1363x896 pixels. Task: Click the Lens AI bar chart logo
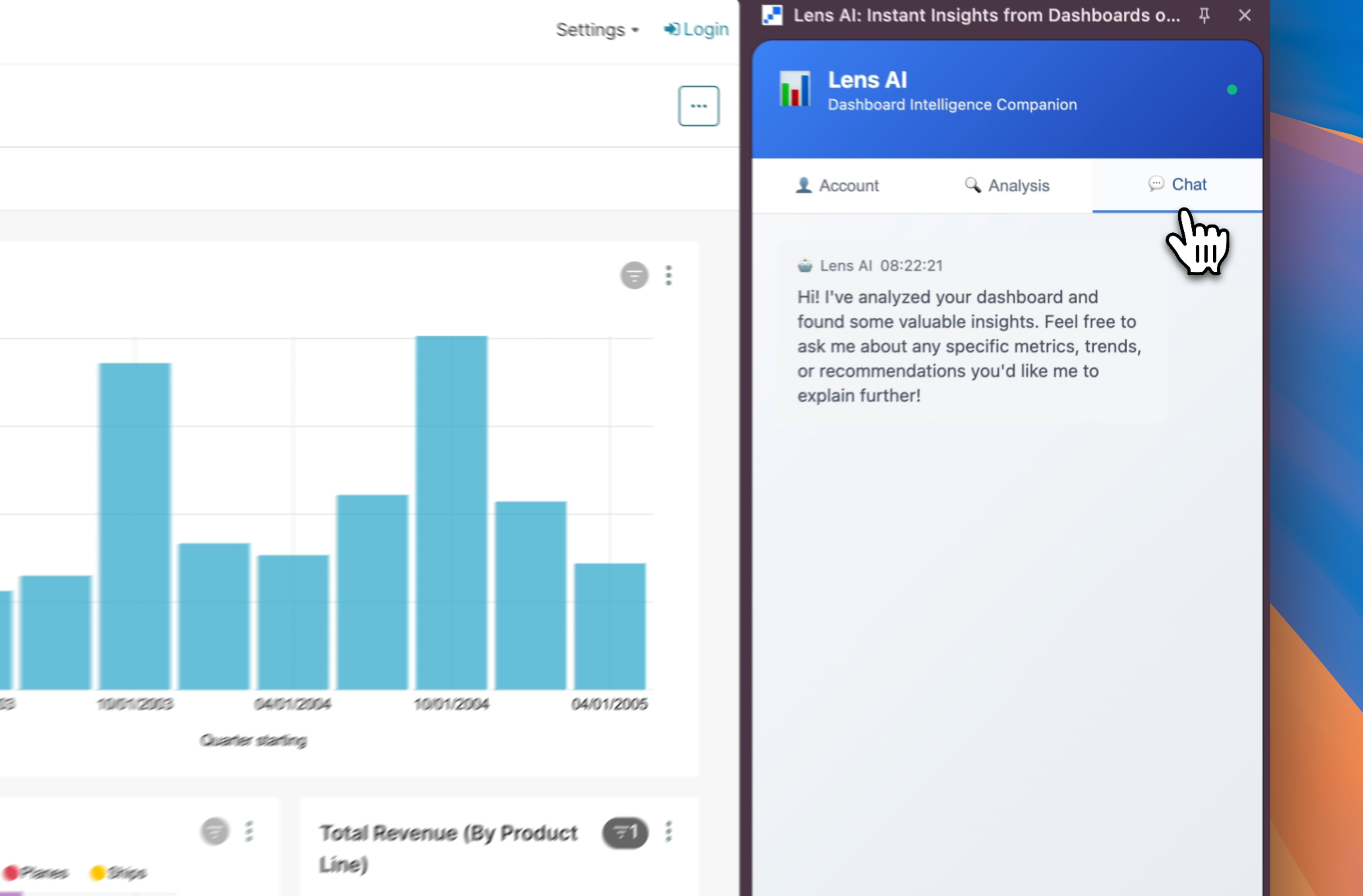click(795, 89)
